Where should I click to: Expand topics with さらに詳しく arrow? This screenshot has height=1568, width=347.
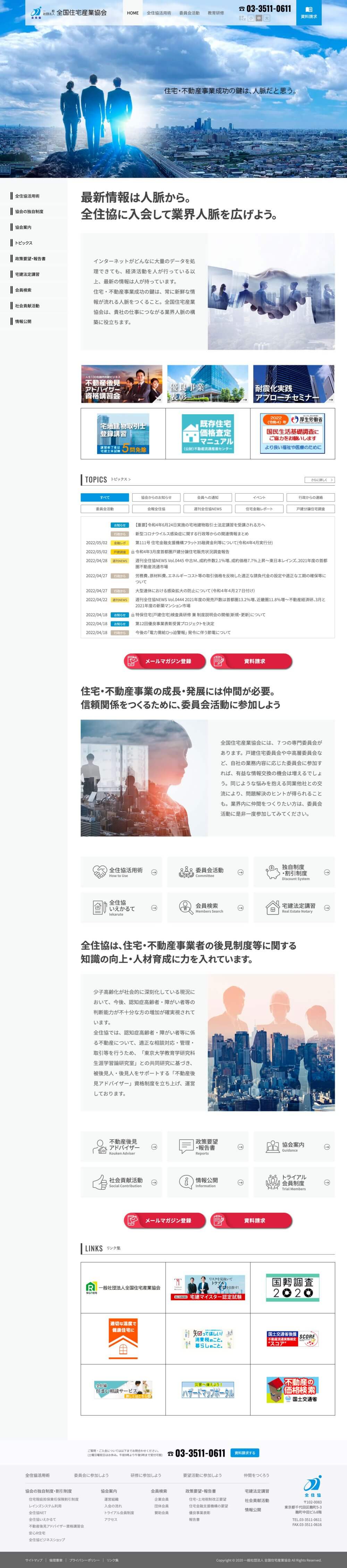pyautogui.click(x=320, y=480)
